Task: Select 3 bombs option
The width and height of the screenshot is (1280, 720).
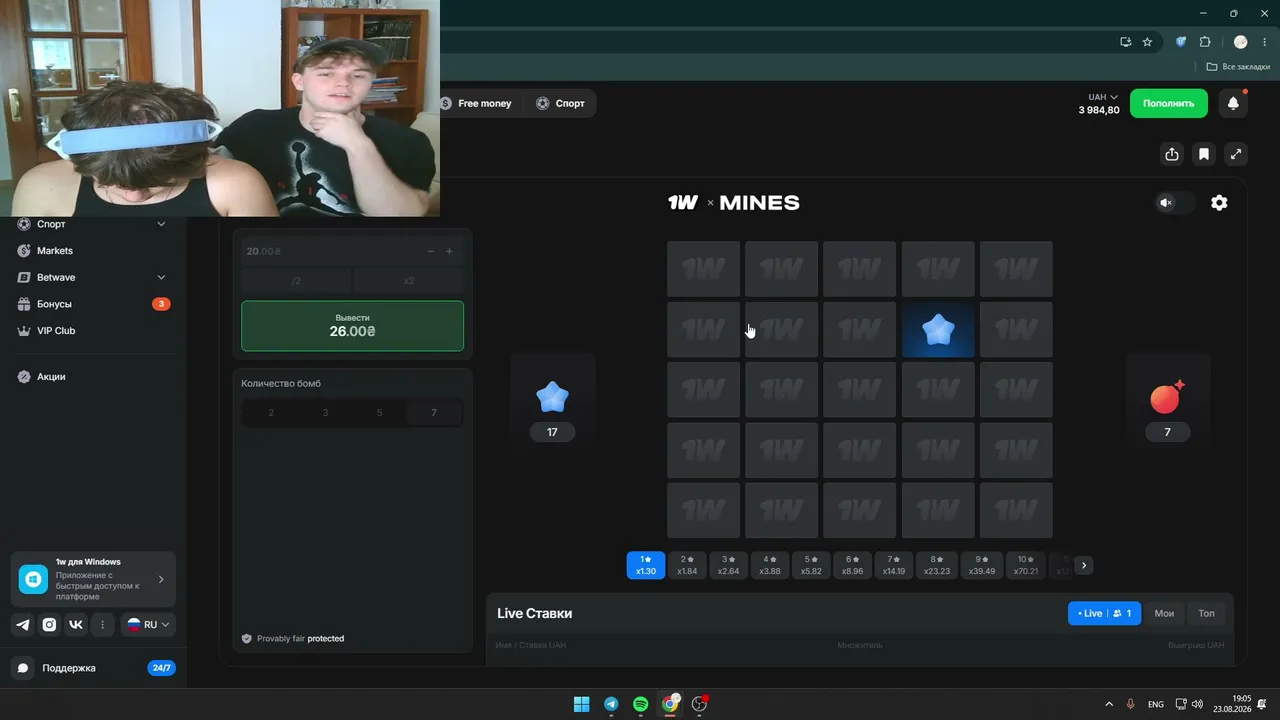Action: click(x=325, y=412)
